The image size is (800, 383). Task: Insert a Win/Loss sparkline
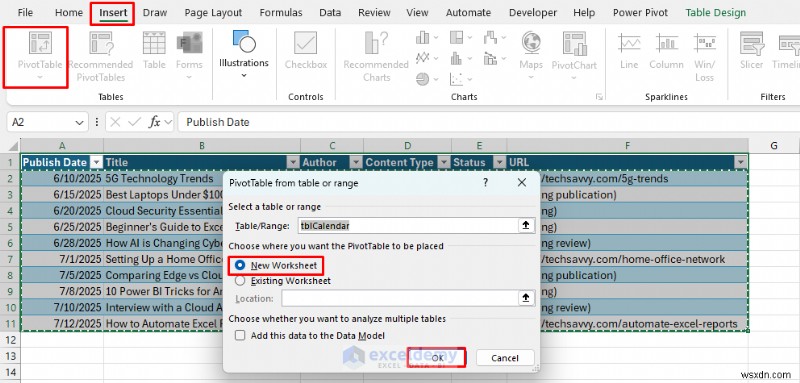tap(705, 56)
